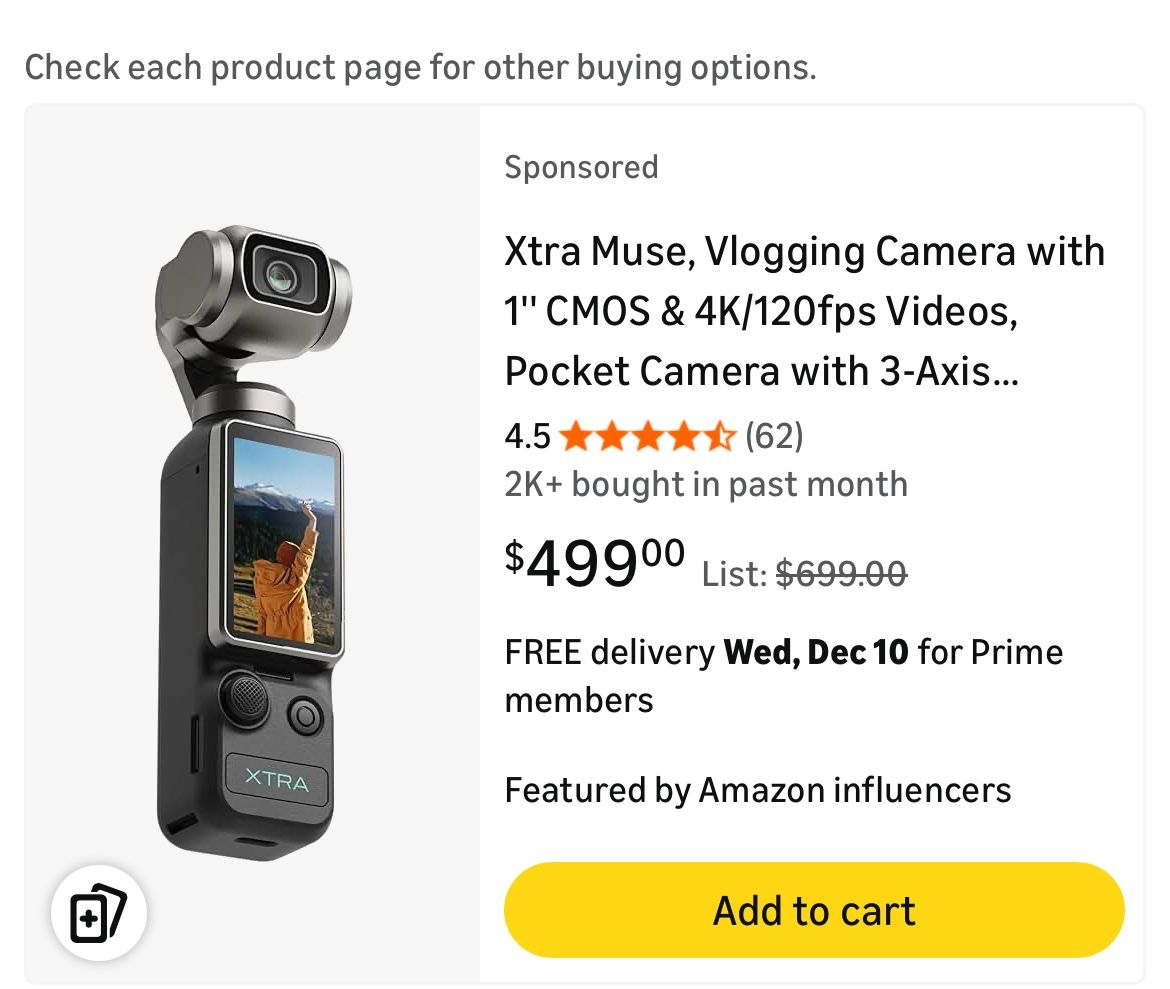Click the Wed, Dec 10 delivery date
The image size is (1170, 989).
[816, 652]
